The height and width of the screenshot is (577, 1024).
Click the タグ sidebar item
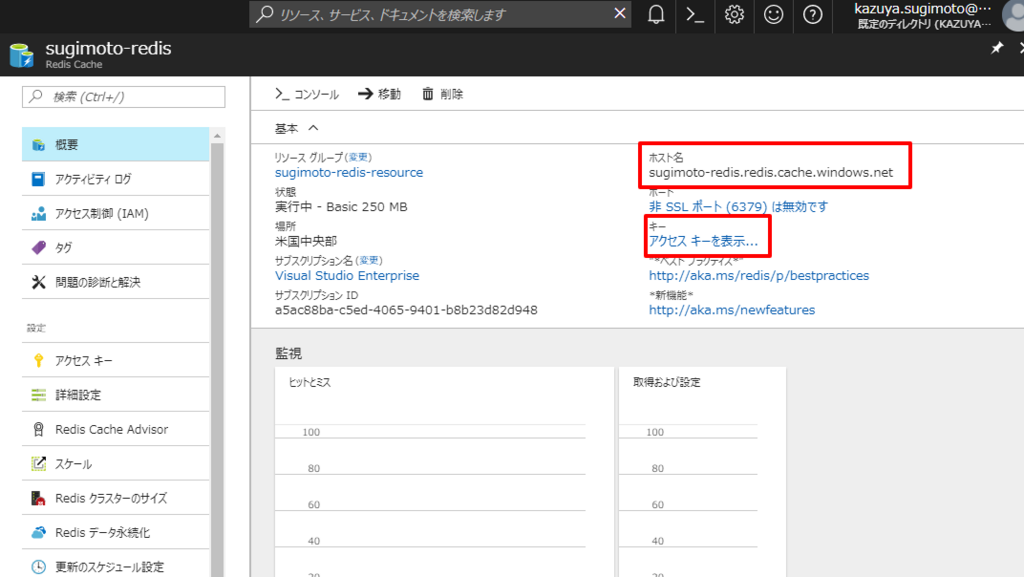coord(62,247)
